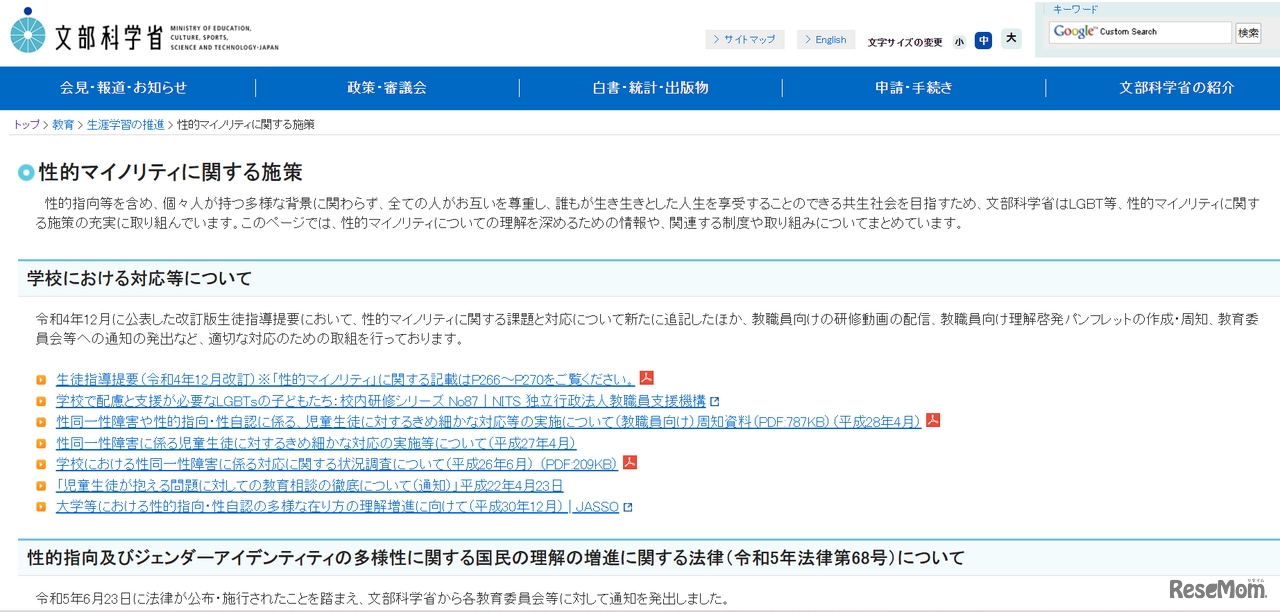Viewport: 1280px width, 612px height.
Task: Select the 中 medium font size option
Action: tap(985, 39)
